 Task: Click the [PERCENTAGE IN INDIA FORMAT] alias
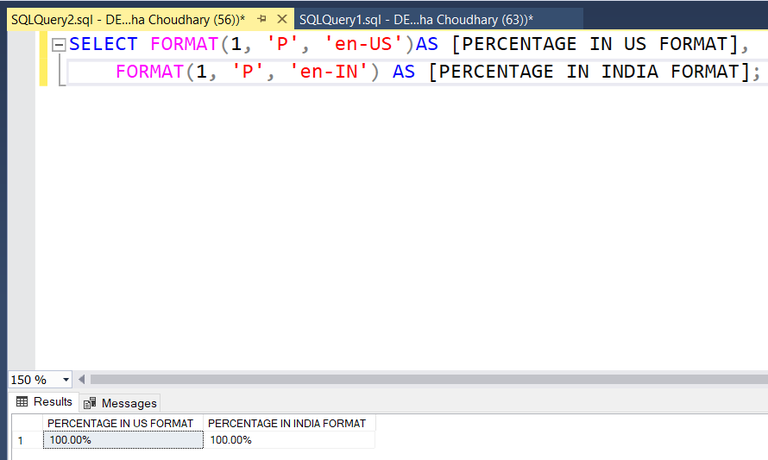(x=589, y=72)
